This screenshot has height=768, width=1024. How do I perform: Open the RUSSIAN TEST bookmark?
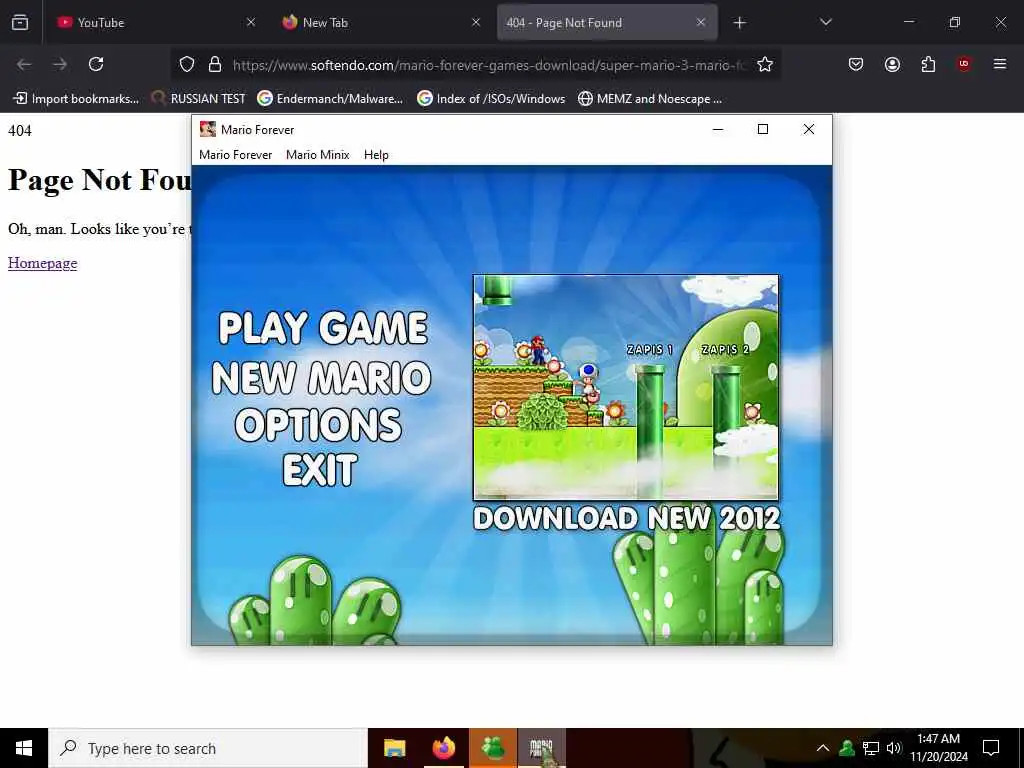[x=198, y=99]
